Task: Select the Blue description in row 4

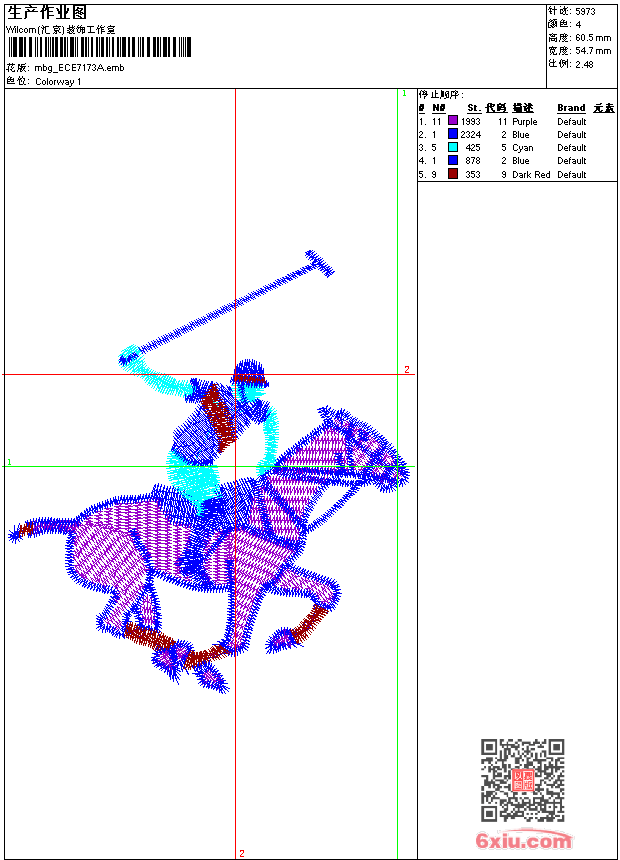Action: [521, 161]
